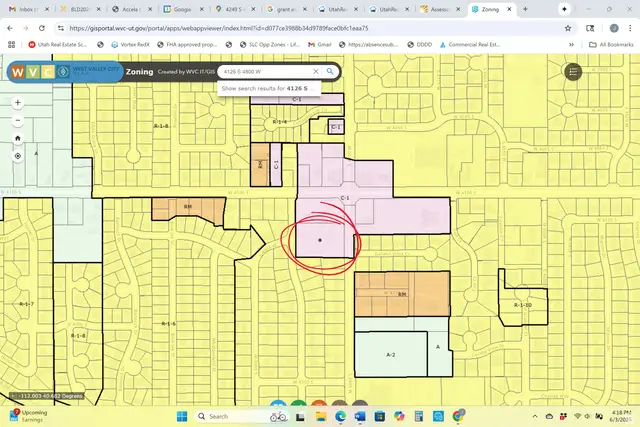
Task: Open All Bookmarks folder
Action: pyautogui.click(x=609, y=45)
